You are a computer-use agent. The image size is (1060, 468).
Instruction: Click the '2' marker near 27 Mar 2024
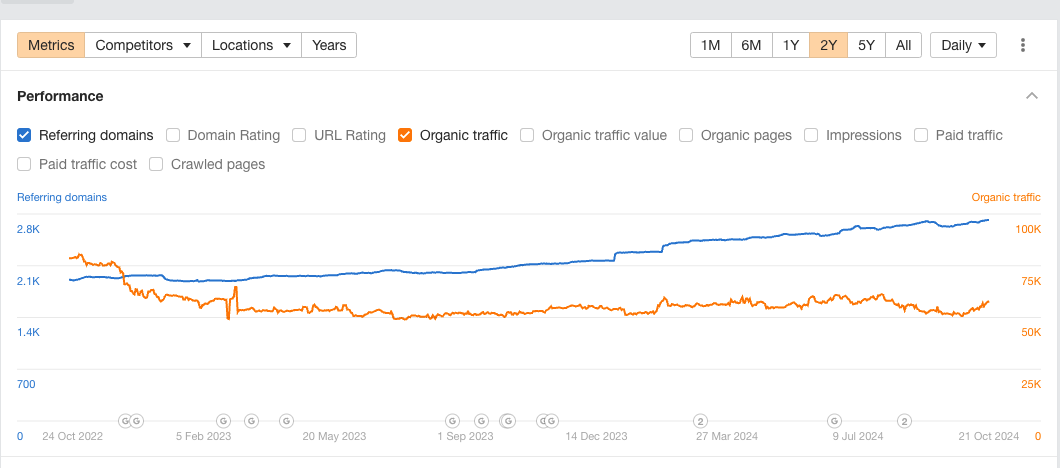(701, 421)
